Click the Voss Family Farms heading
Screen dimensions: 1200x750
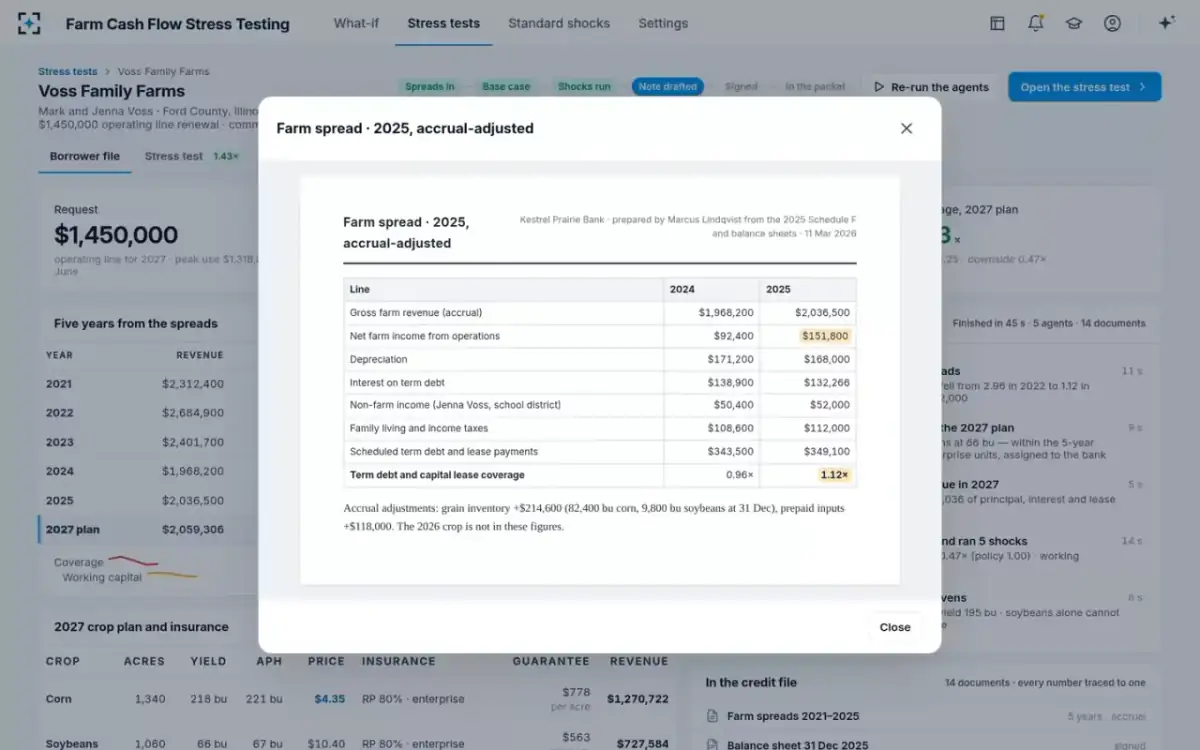tap(111, 91)
